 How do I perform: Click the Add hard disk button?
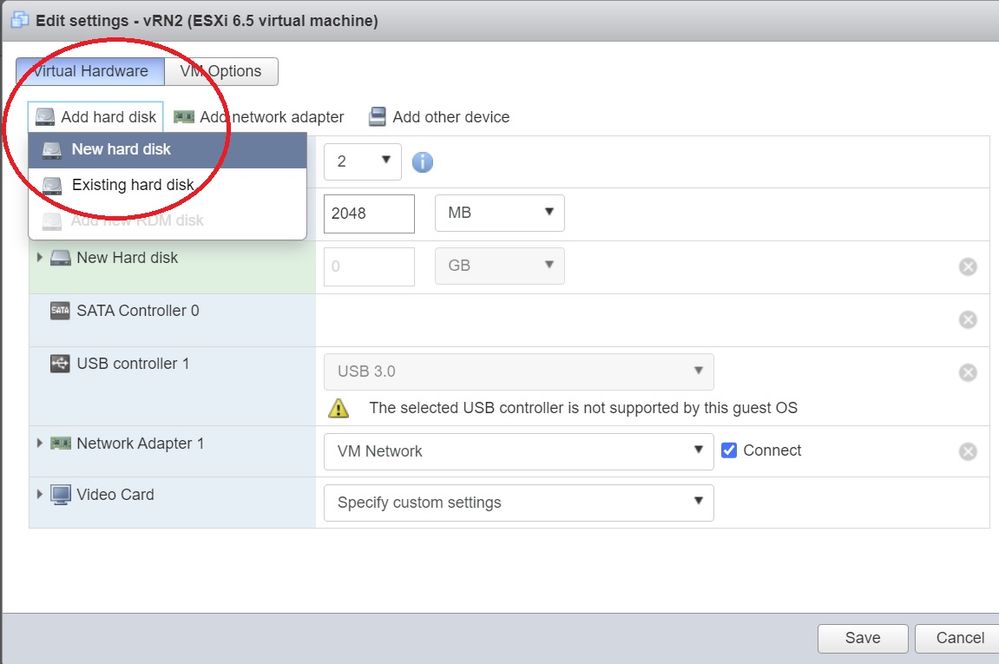click(x=96, y=117)
